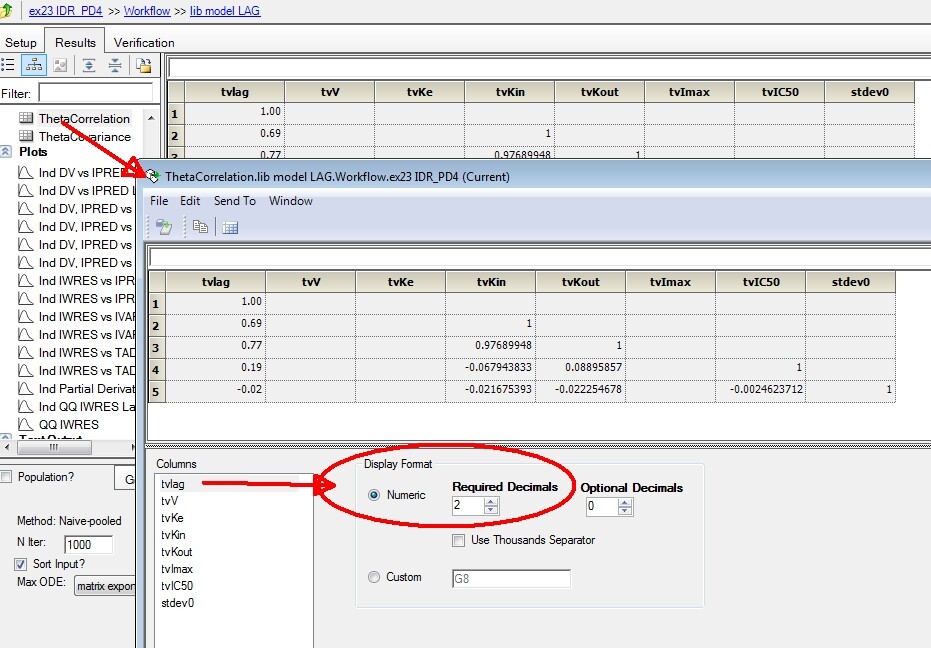Click the results tree horizontal scrollbar thumb

coord(54,447)
